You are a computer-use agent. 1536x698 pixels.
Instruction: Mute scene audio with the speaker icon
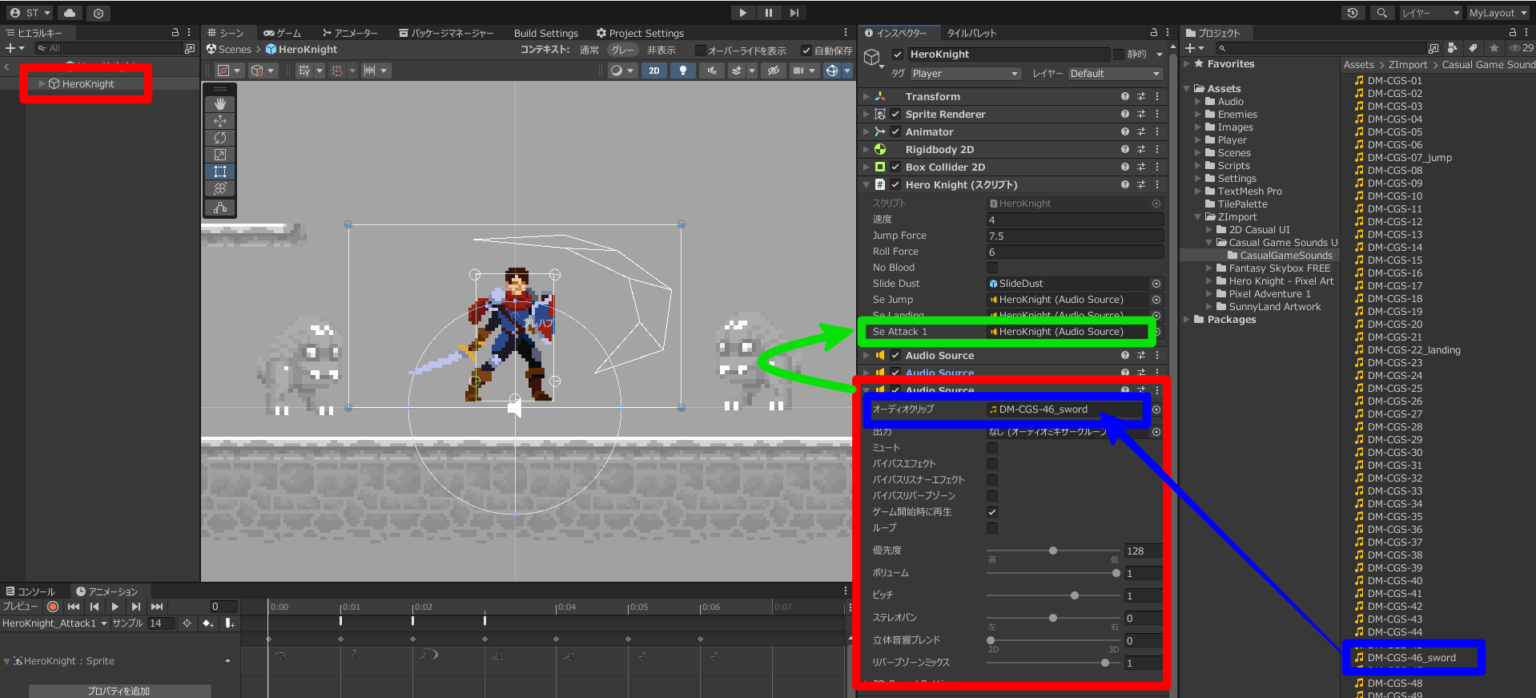coord(712,70)
